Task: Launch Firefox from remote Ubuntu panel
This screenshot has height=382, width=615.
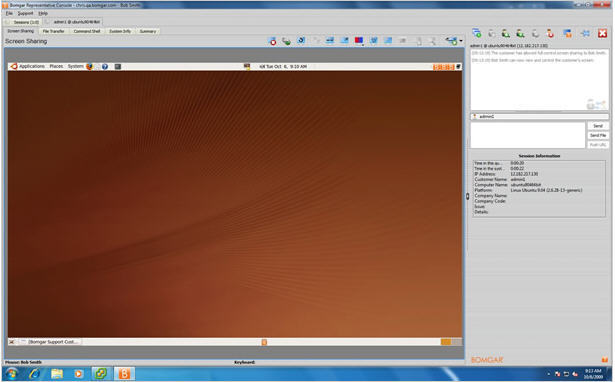Action: coord(89,67)
